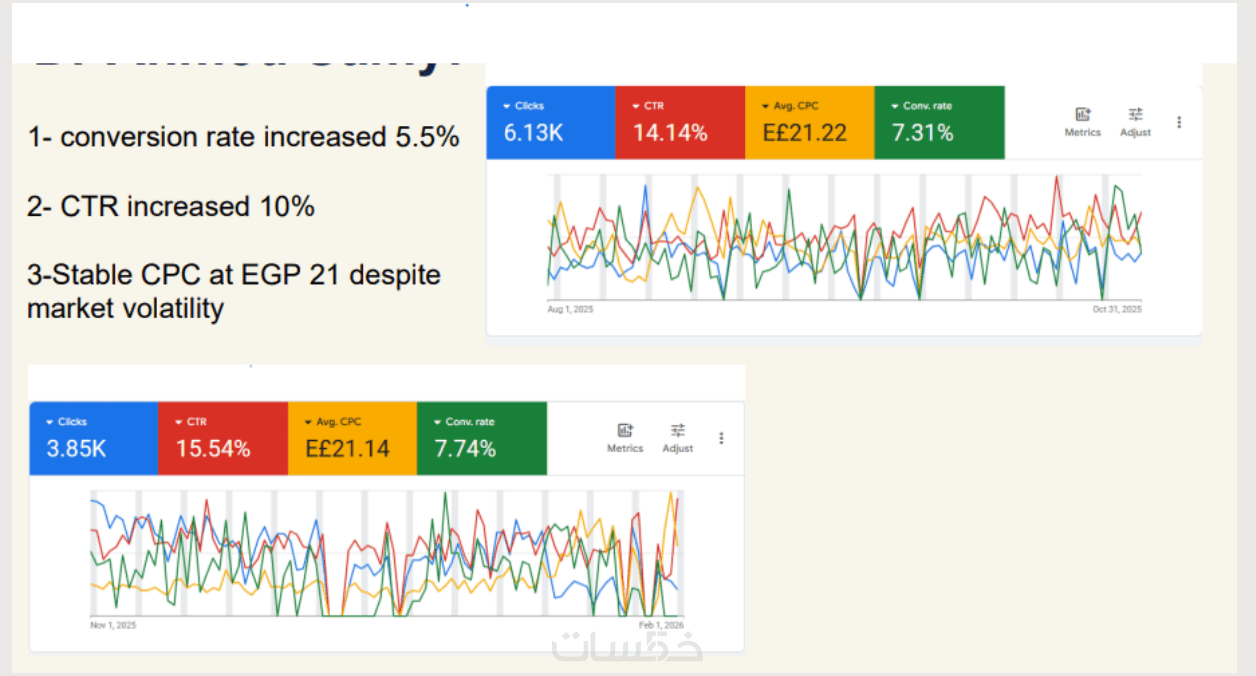
Task: Click the Oct 31, 2025 axis date label
Action: coord(1116,310)
